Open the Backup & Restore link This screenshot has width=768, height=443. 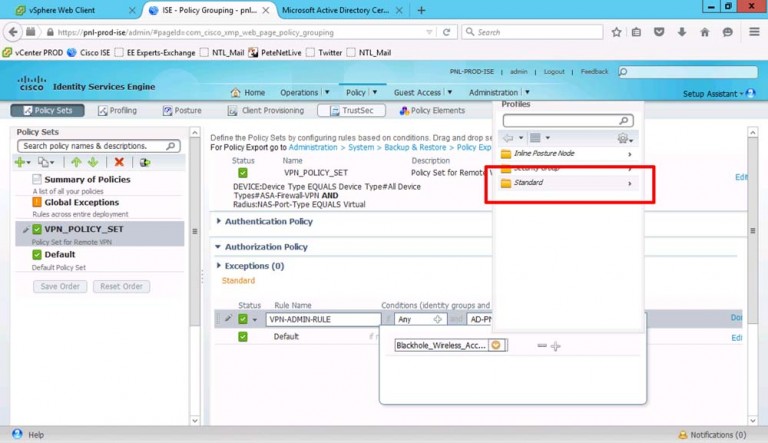pyautogui.click(x=415, y=147)
